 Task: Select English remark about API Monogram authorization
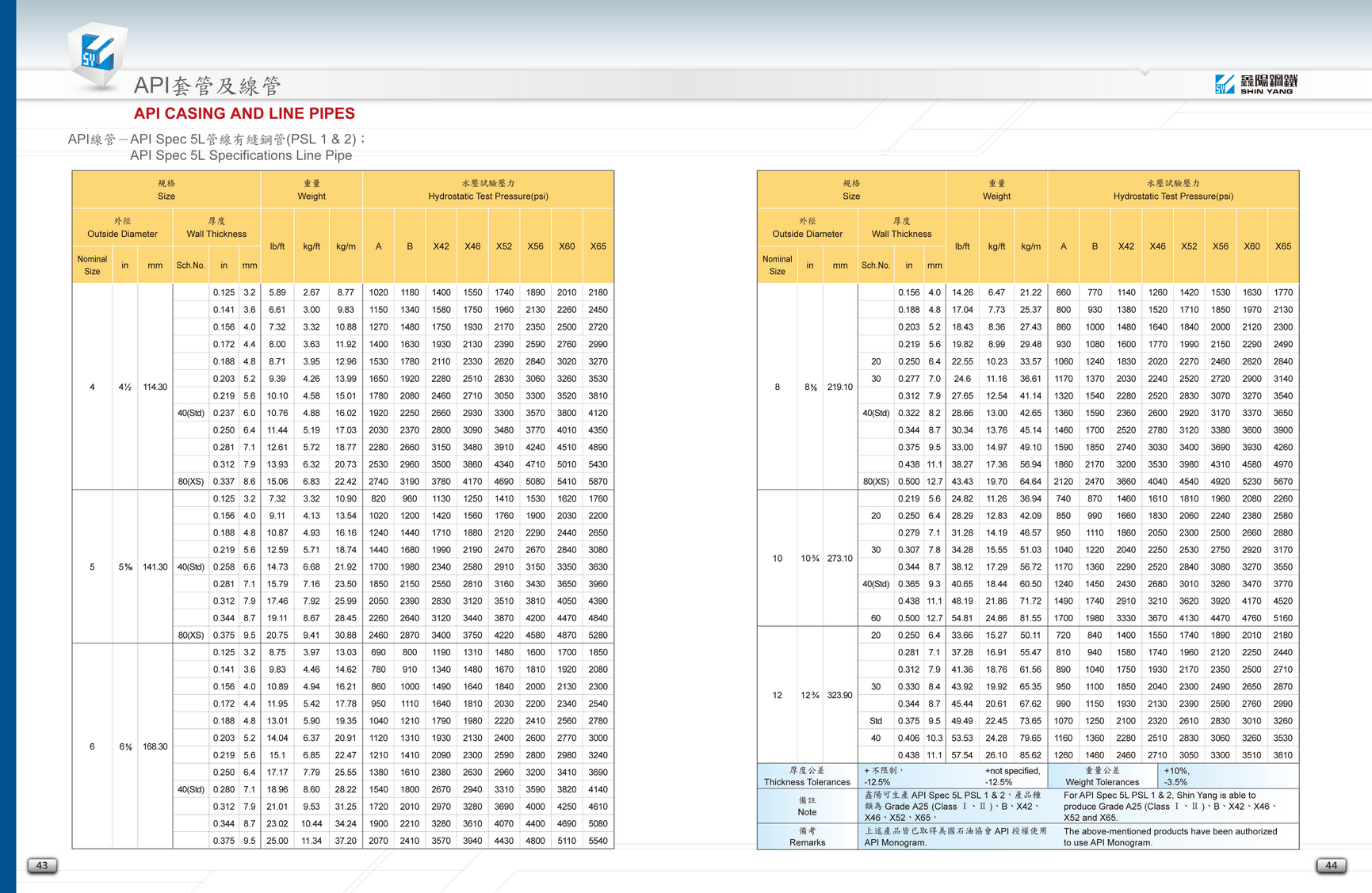1170,837
